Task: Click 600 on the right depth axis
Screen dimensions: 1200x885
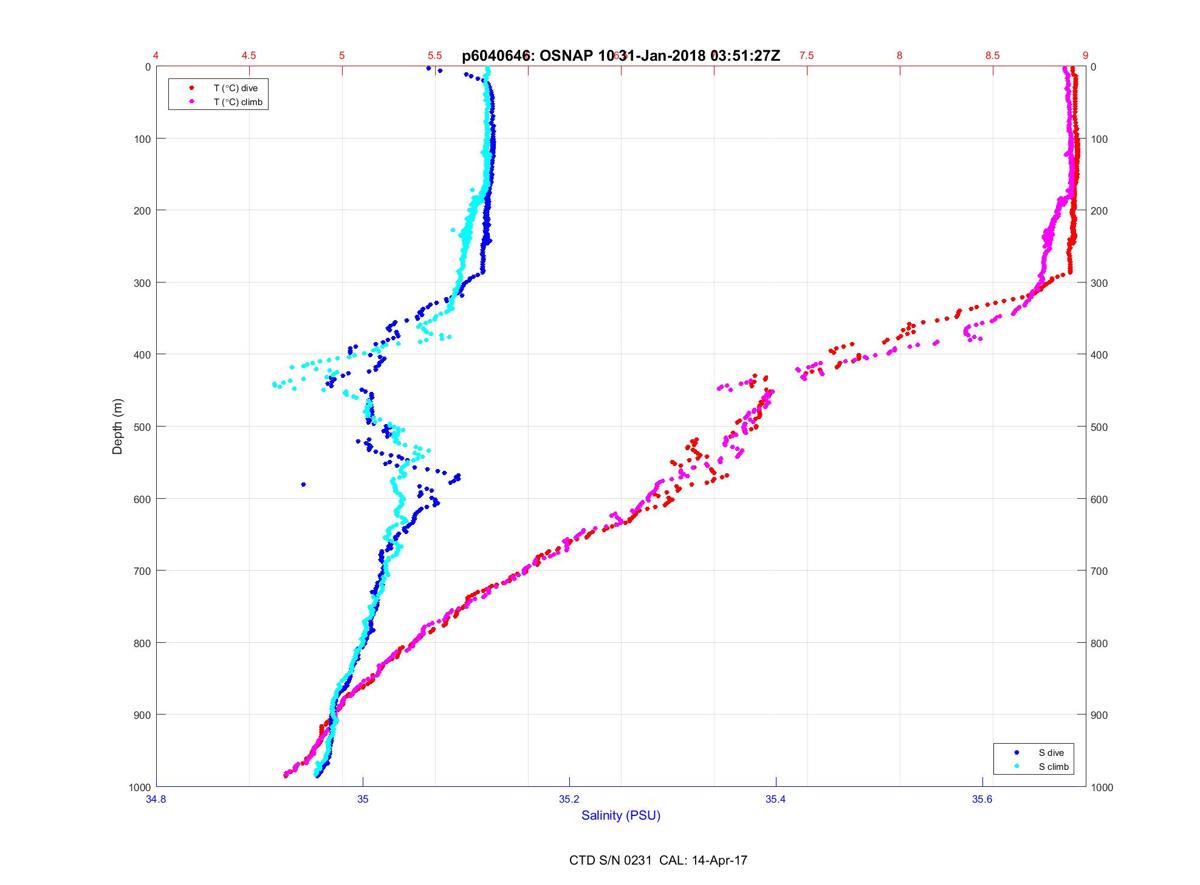Action: (x=1100, y=499)
